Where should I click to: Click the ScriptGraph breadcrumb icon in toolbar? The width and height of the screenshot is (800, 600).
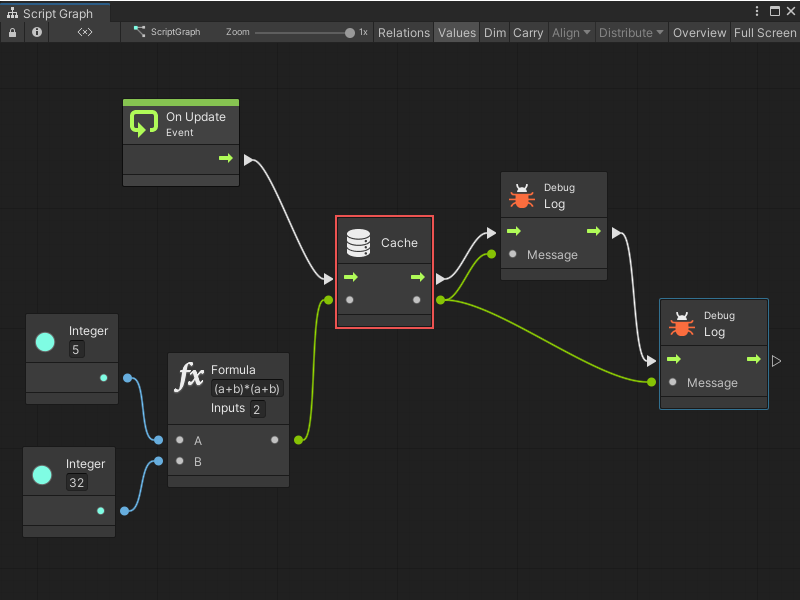(x=140, y=32)
